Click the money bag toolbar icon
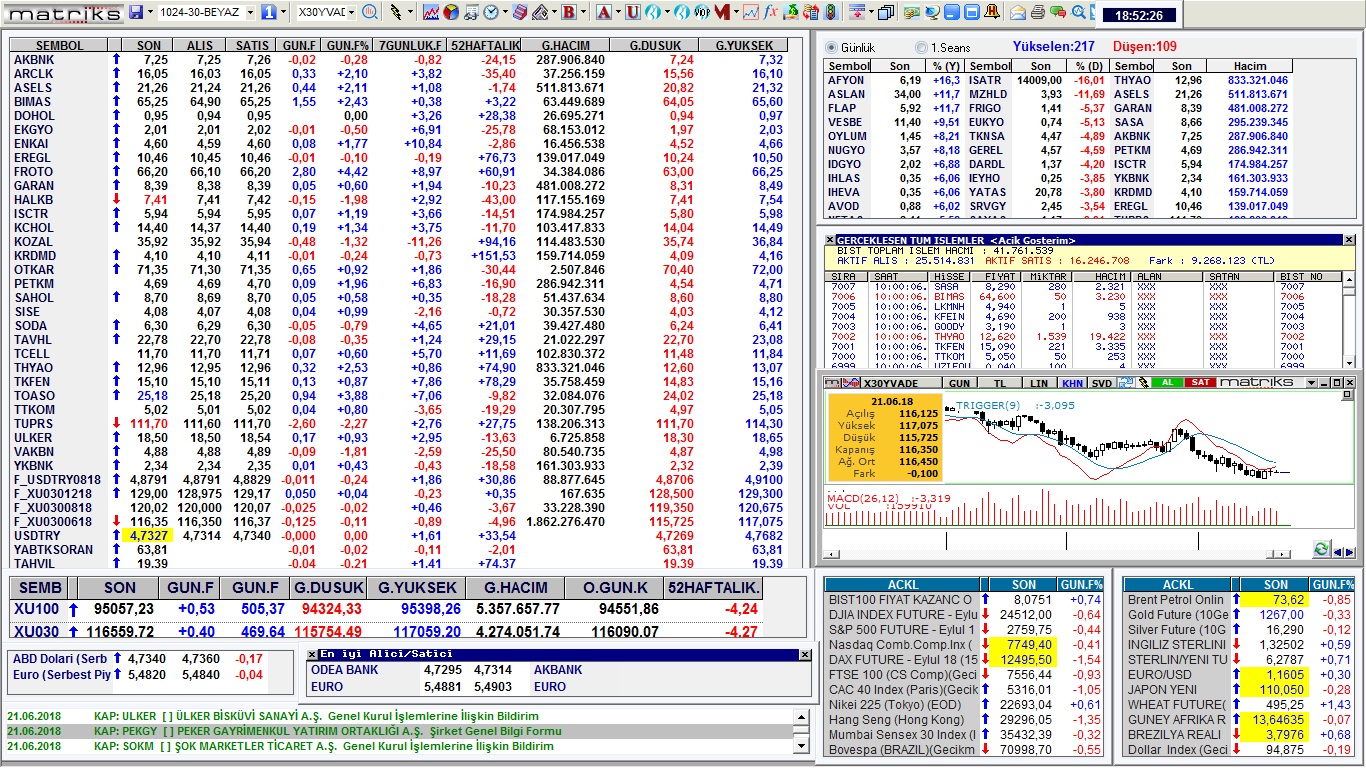 coord(790,12)
